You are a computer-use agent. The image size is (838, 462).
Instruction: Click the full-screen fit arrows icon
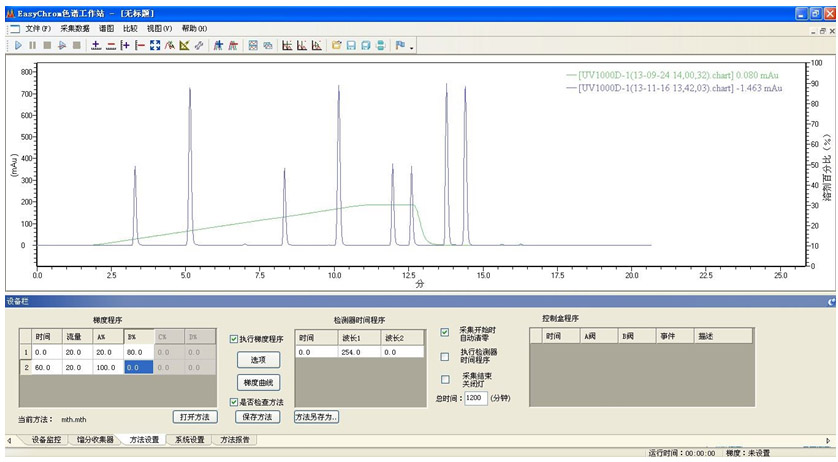(x=155, y=46)
